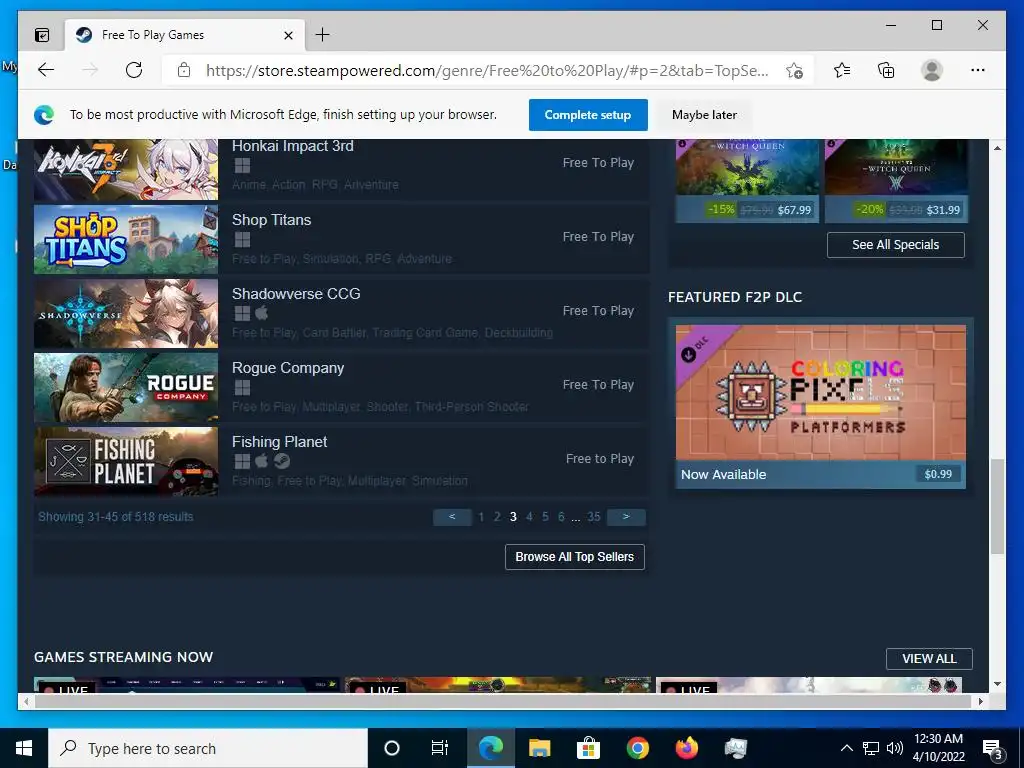Open Rogue Company game title
Screen dimensions: 1024x768
[x=288, y=368]
